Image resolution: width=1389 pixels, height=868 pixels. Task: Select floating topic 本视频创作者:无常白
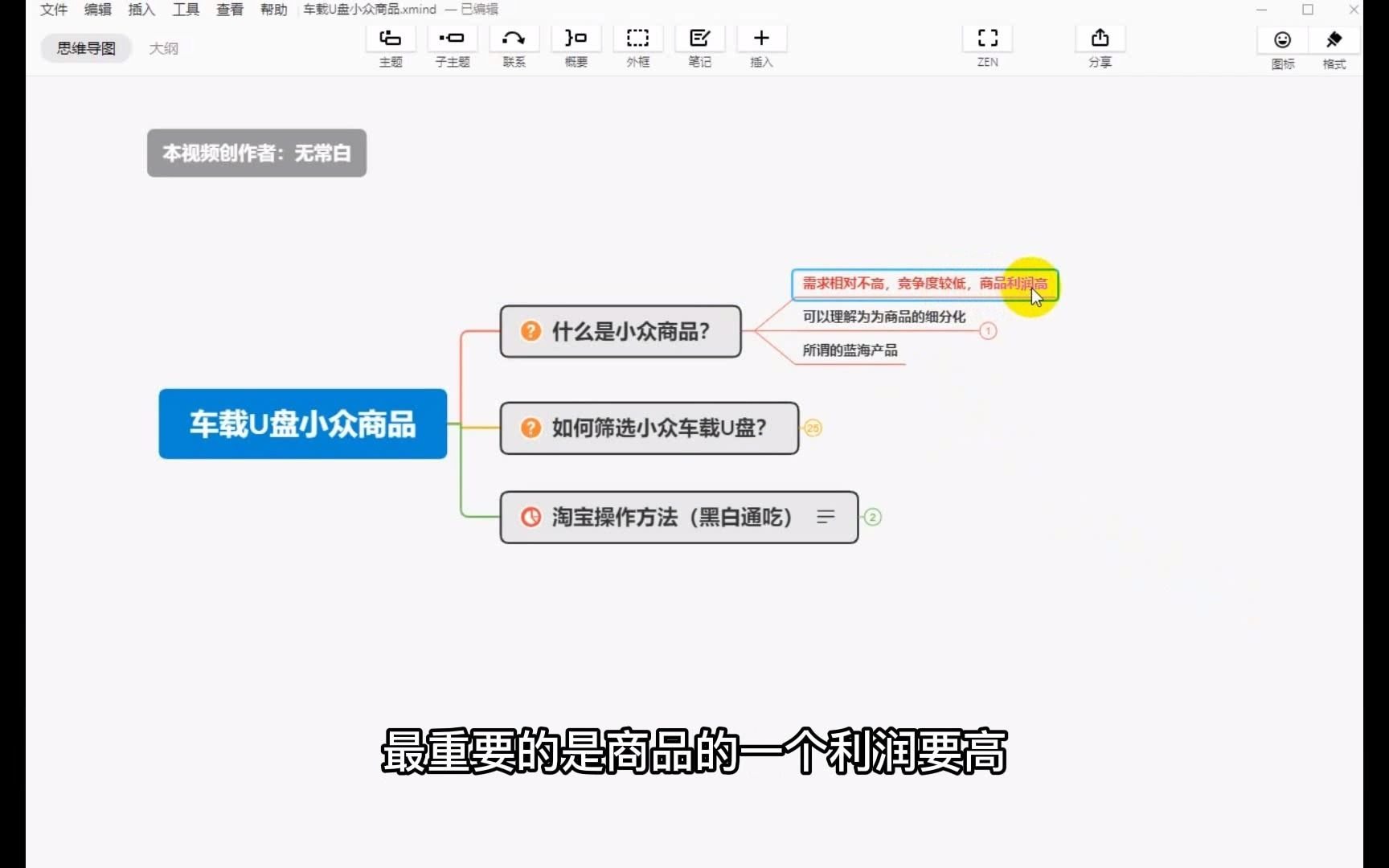point(257,153)
